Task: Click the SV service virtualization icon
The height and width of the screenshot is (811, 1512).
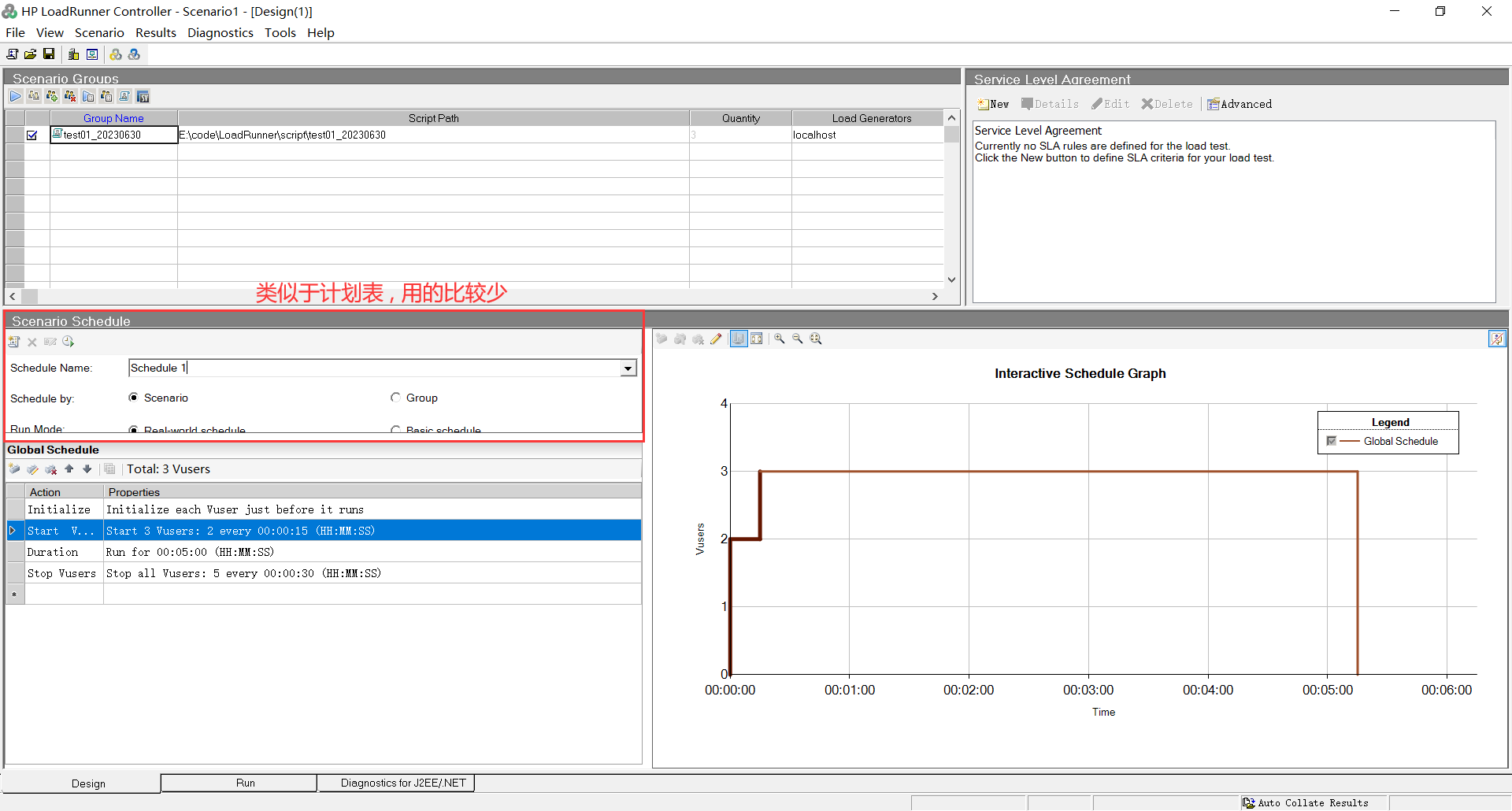Action: (143, 96)
